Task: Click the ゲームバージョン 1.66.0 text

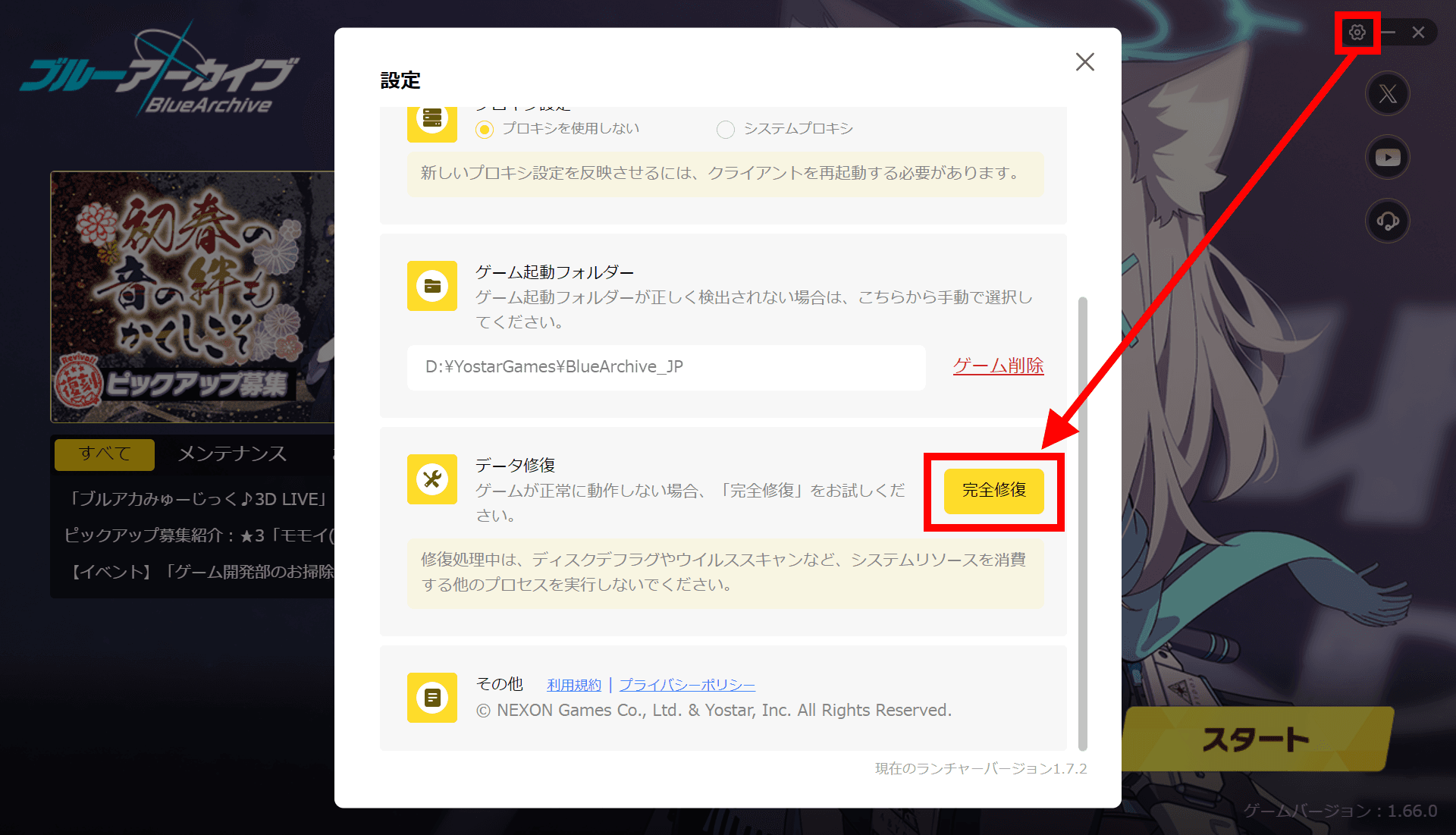Action: pos(1340,811)
